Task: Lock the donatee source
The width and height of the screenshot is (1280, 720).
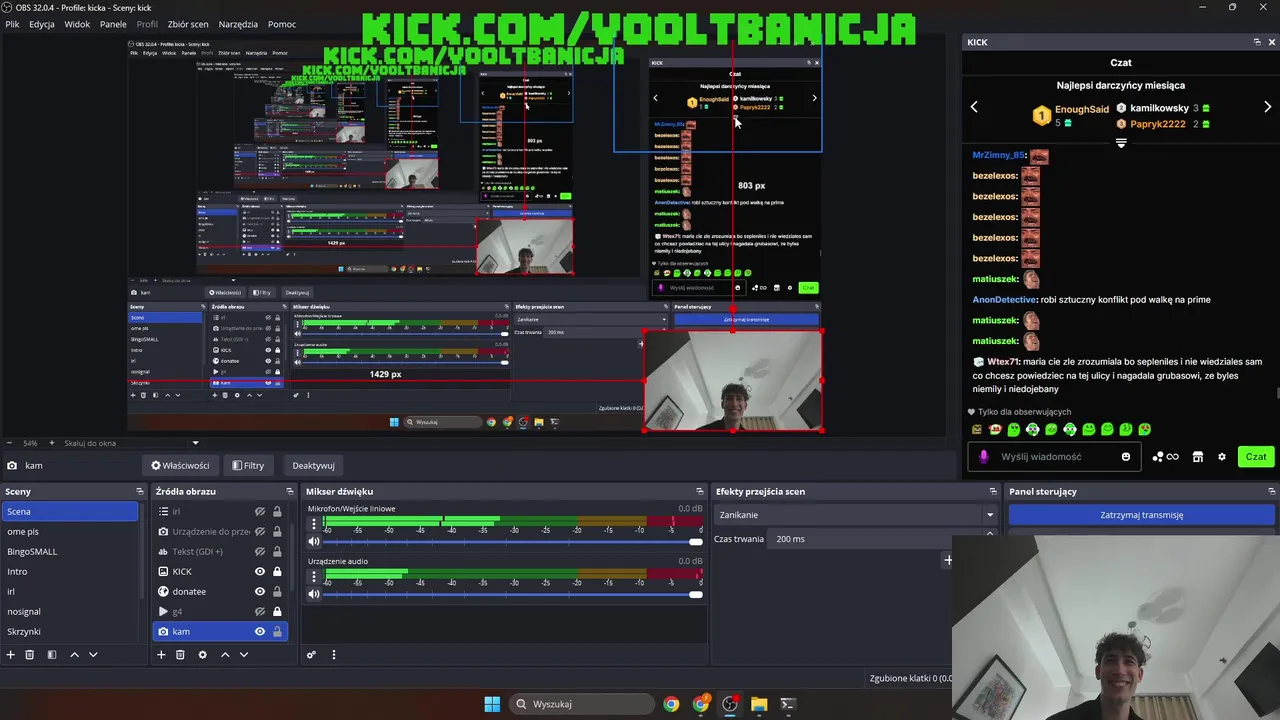Action: click(277, 591)
